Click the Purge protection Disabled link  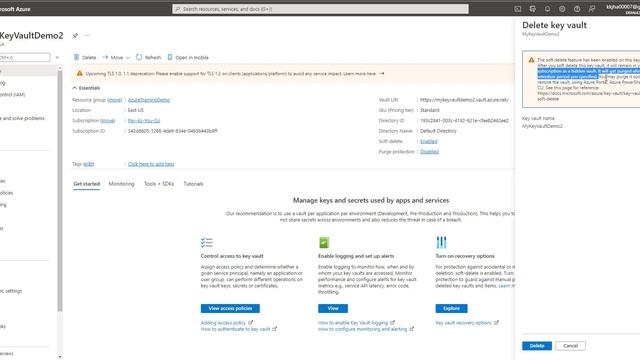pyautogui.click(x=429, y=152)
